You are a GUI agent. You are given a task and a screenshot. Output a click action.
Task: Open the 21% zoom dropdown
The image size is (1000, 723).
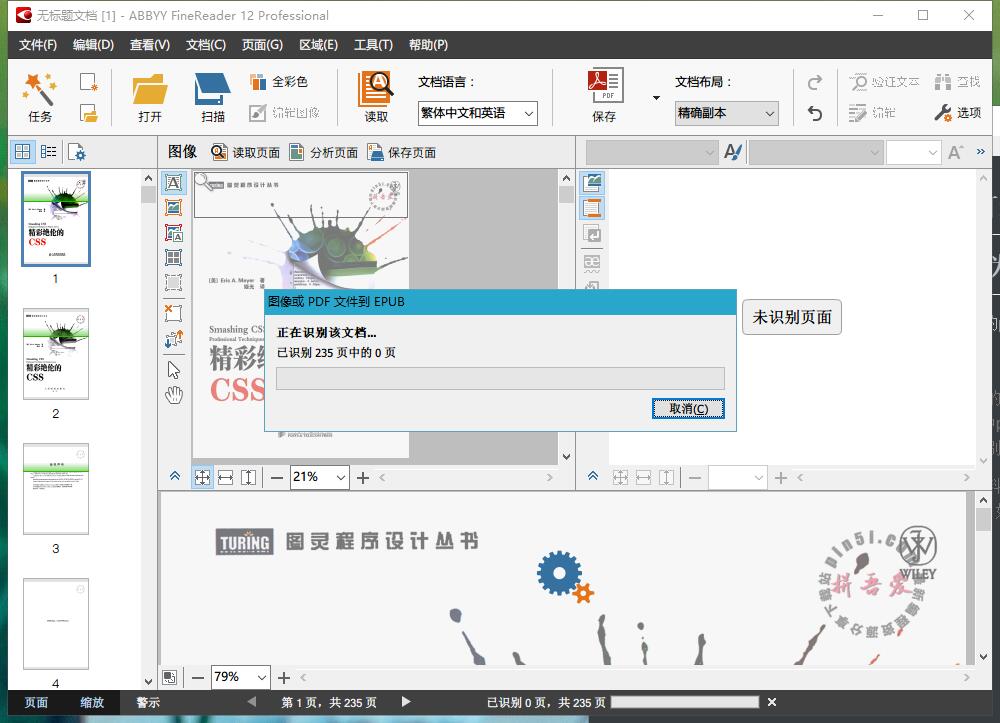coord(341,478)
